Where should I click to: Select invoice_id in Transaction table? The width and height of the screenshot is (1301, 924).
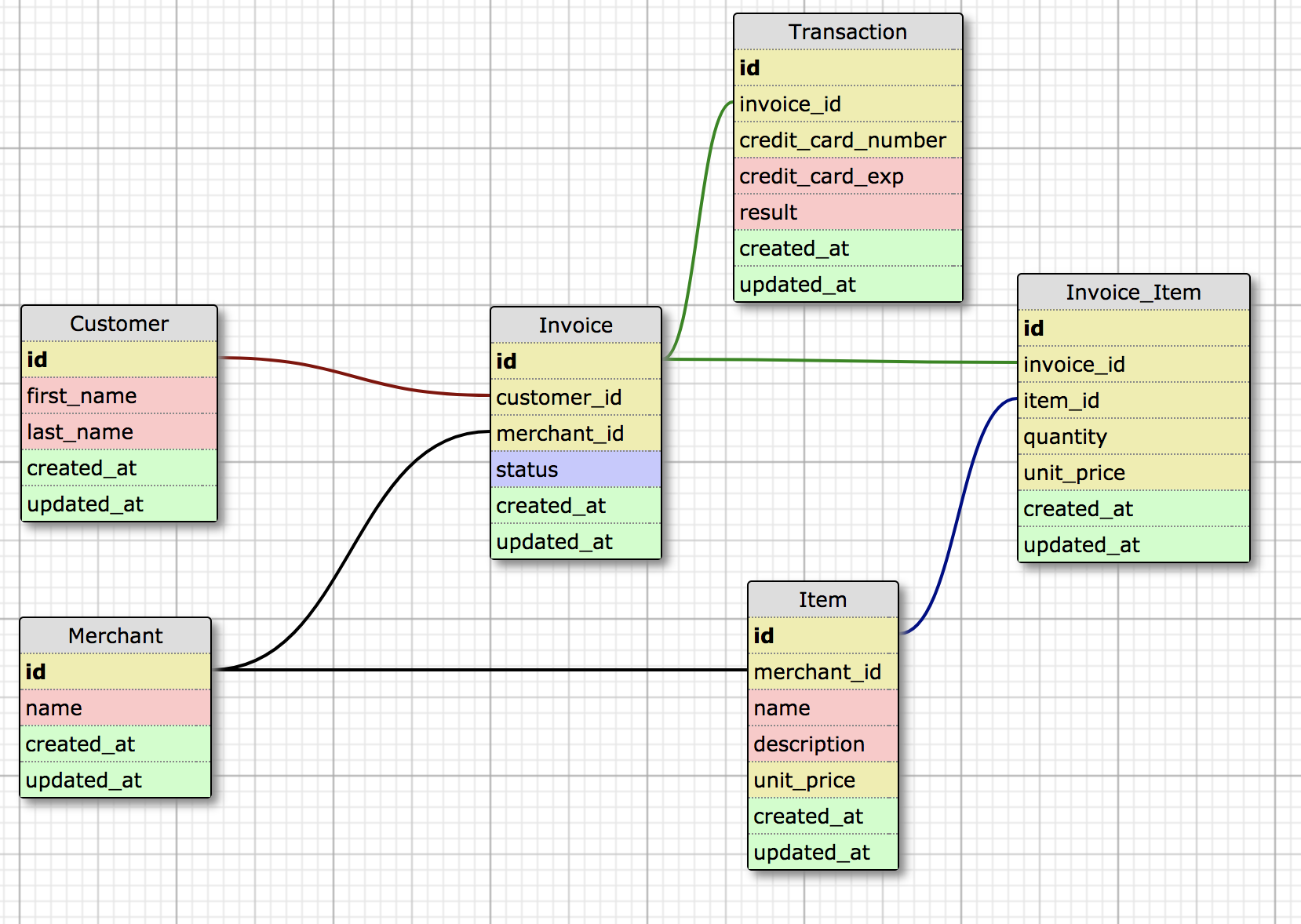coord(847,104)
